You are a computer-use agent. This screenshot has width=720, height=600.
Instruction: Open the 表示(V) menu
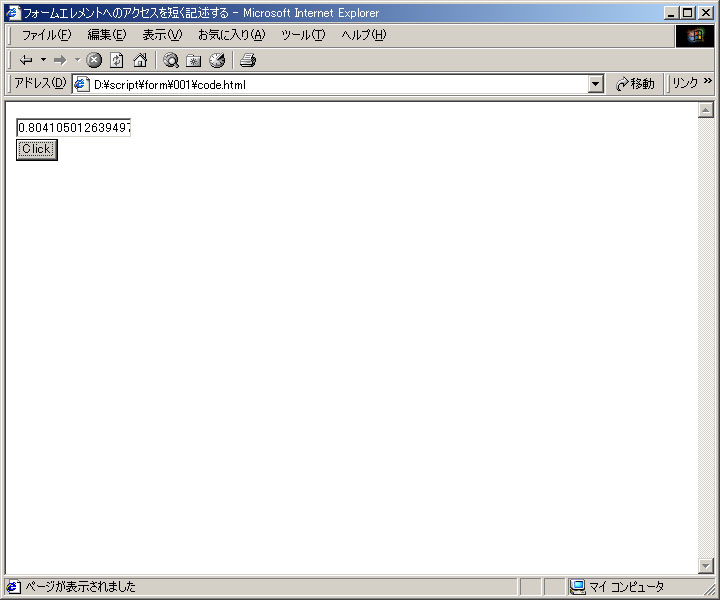pos(162,35)
